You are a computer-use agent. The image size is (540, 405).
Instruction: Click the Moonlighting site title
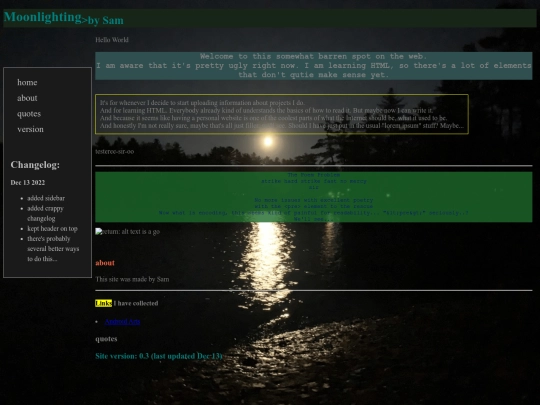coord(42,17)
